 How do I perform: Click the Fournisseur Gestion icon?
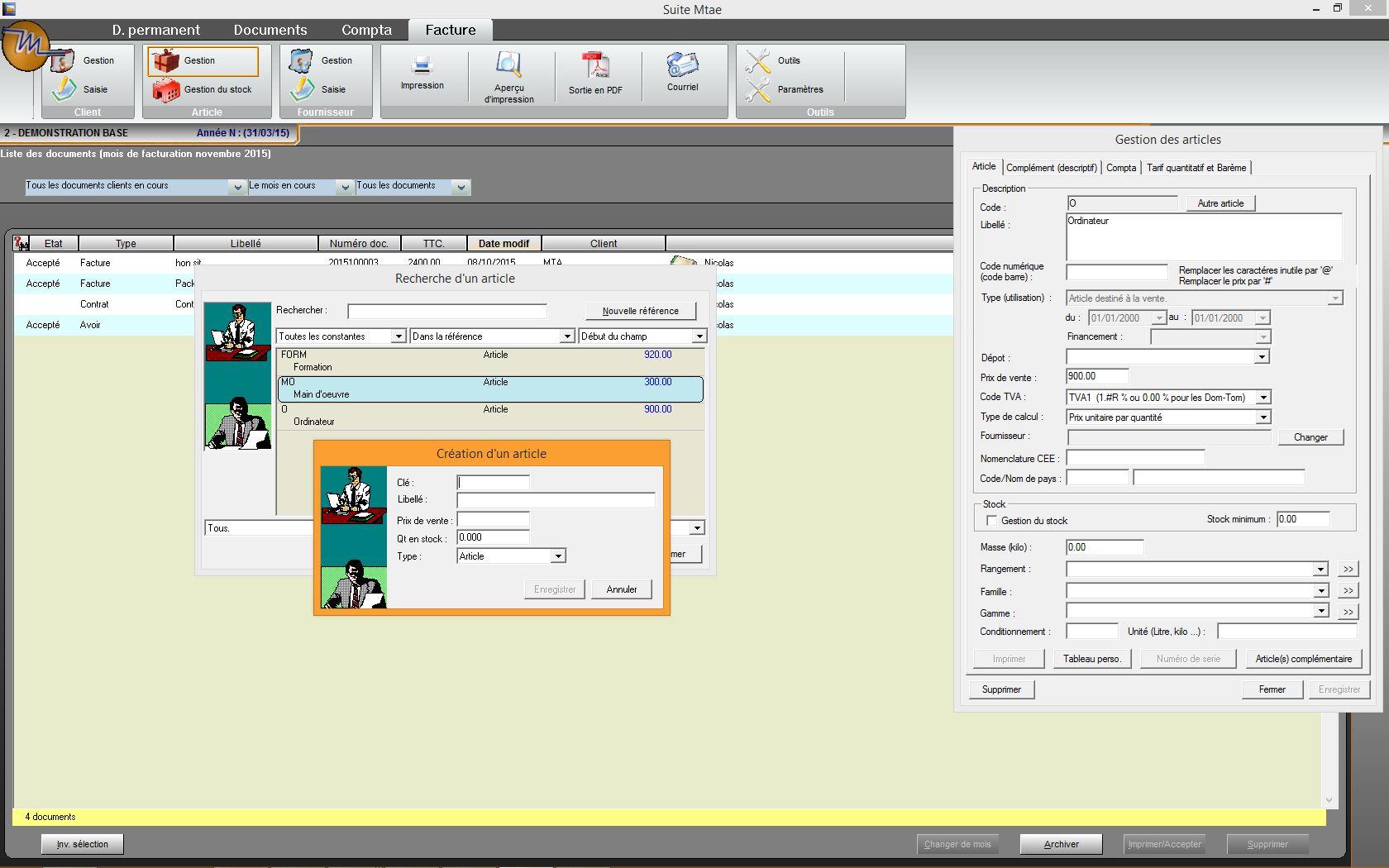pyautogui.click(x=301, y=60)
